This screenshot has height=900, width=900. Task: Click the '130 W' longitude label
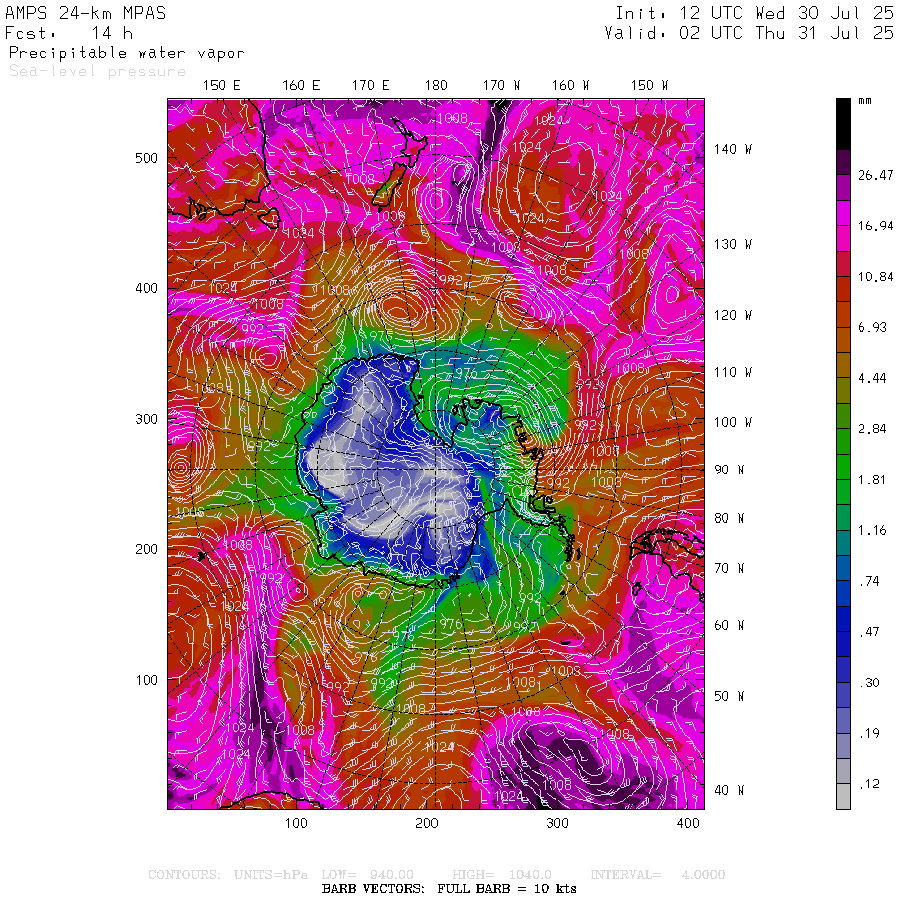pos(732,244)
